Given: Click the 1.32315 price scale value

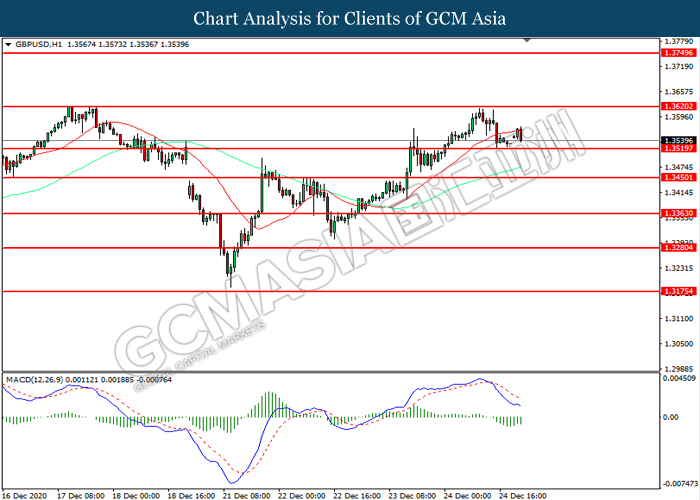Looking at the screenshot, I should click(679, 268).
